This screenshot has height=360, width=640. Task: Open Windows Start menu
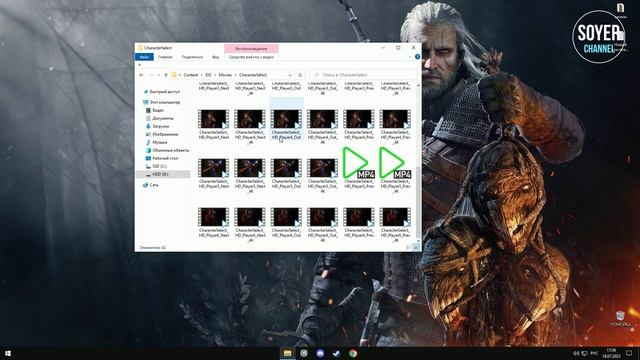click(x=8, y=353)
